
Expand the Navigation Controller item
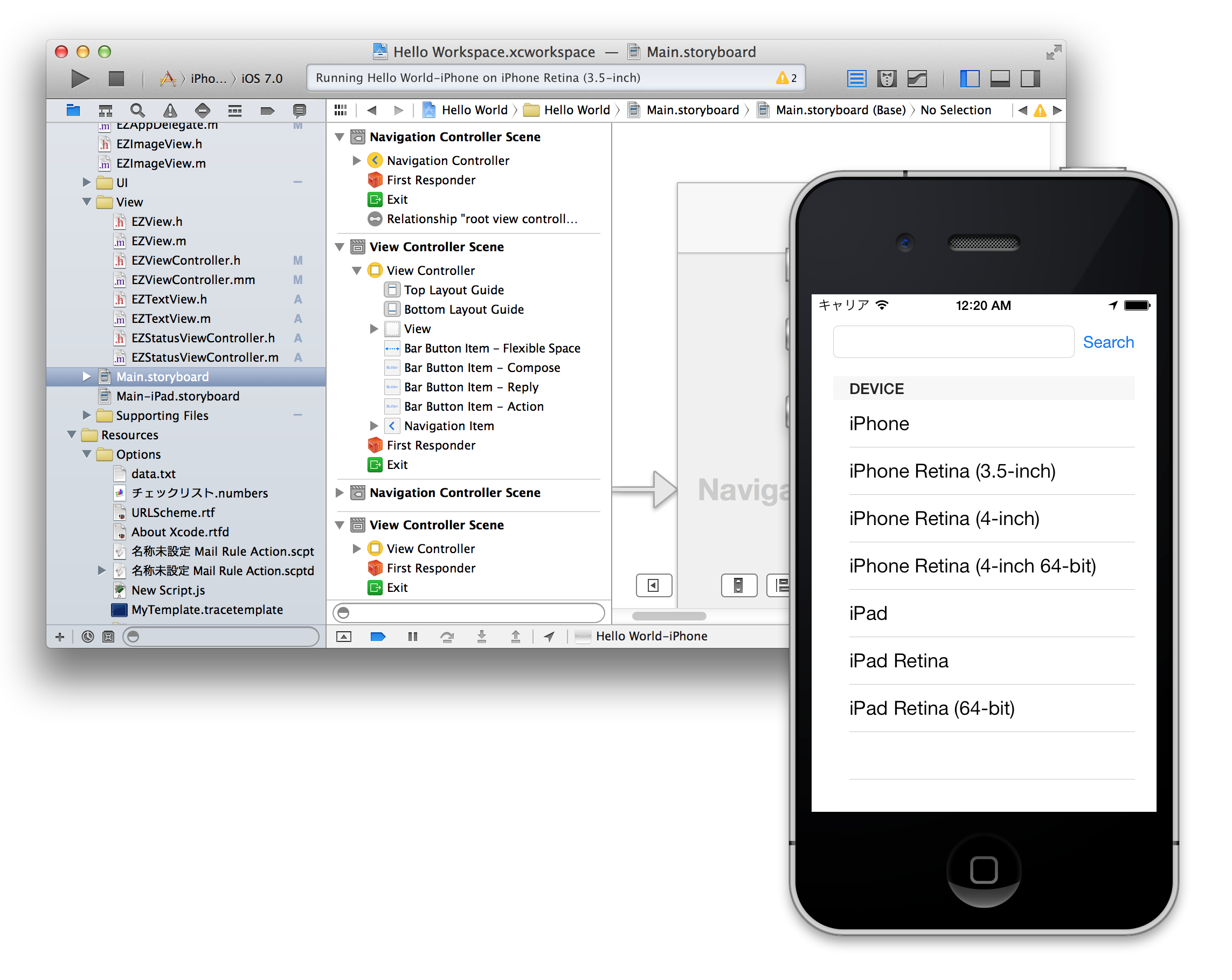[x=357, y=161]
